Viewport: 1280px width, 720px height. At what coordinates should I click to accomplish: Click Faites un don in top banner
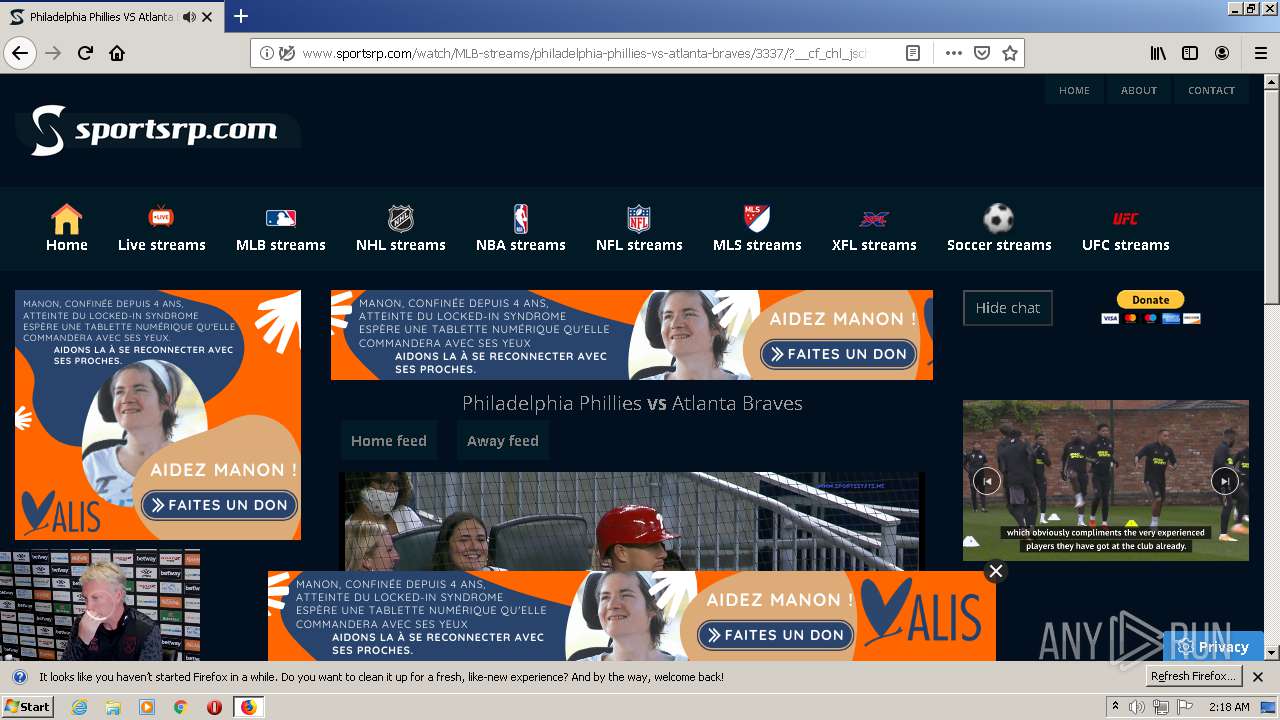(x=839, y=354)
